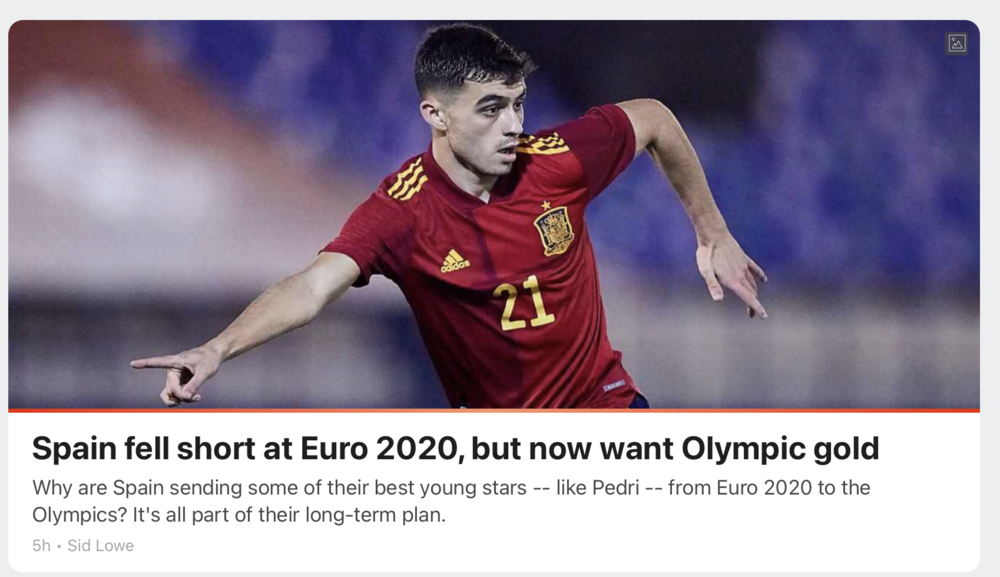The height and width of the screenshot is (577, 1000).
Task: Click the bullet separator before Sid Lowe
Action: pyautogui.click(x=59, y=546)
